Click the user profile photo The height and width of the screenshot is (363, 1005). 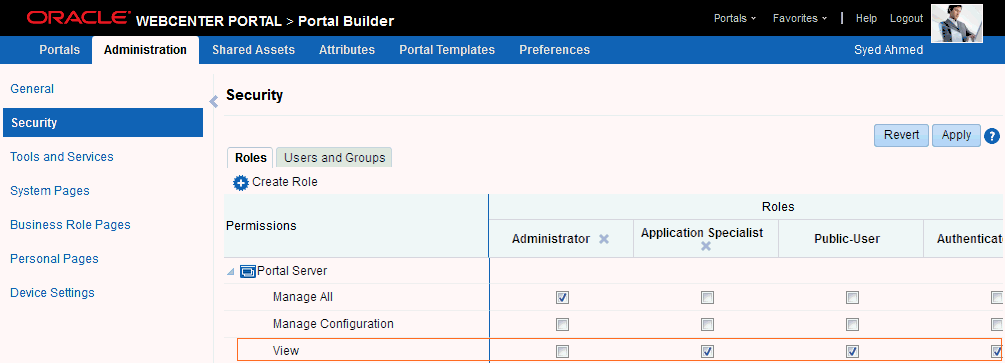[x=956, y=24]
